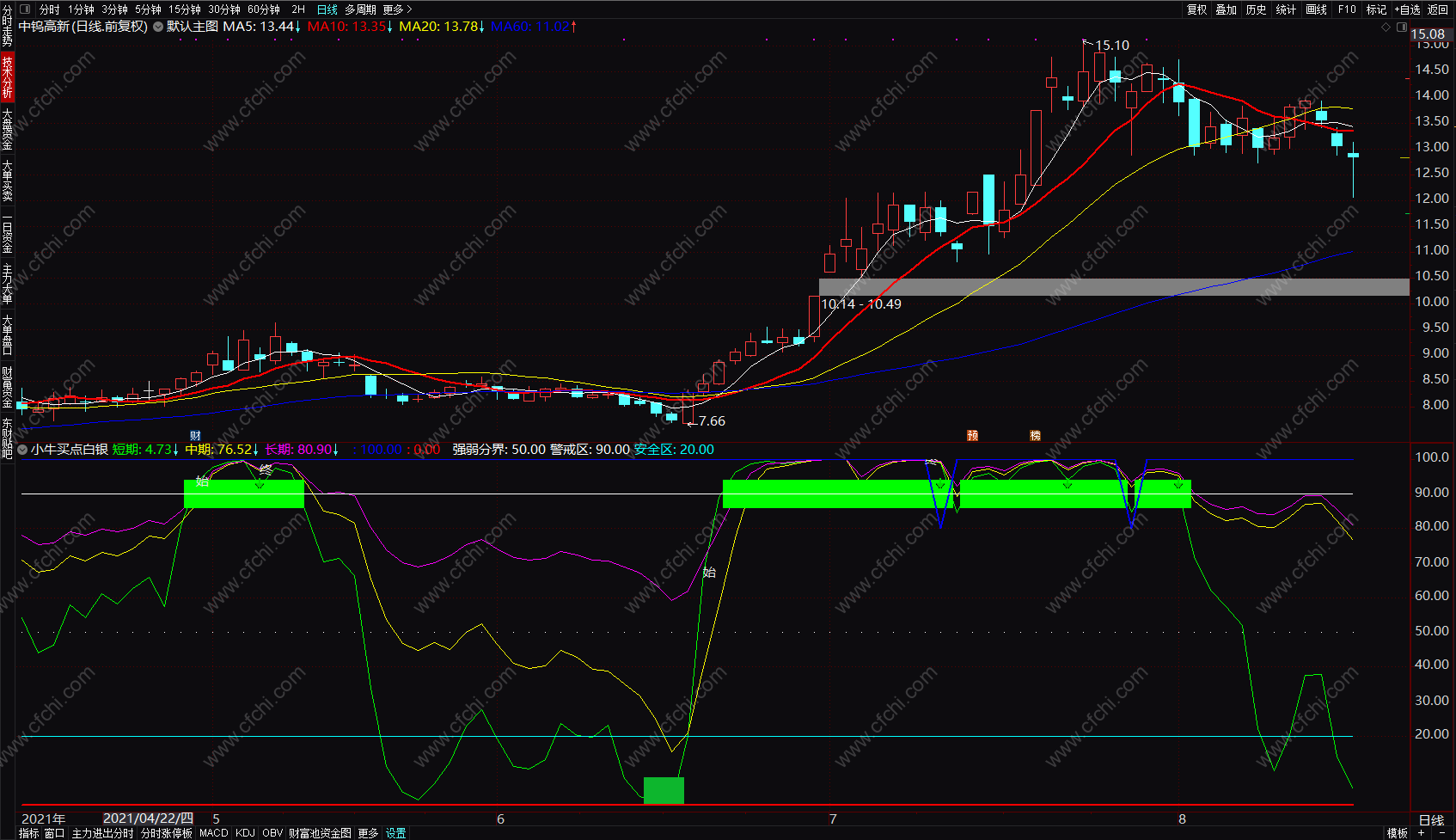The width and height of the screenshot is (1456, 840).
Task: Select the OBV indicator tab
Action: click(x=272, y=833)
